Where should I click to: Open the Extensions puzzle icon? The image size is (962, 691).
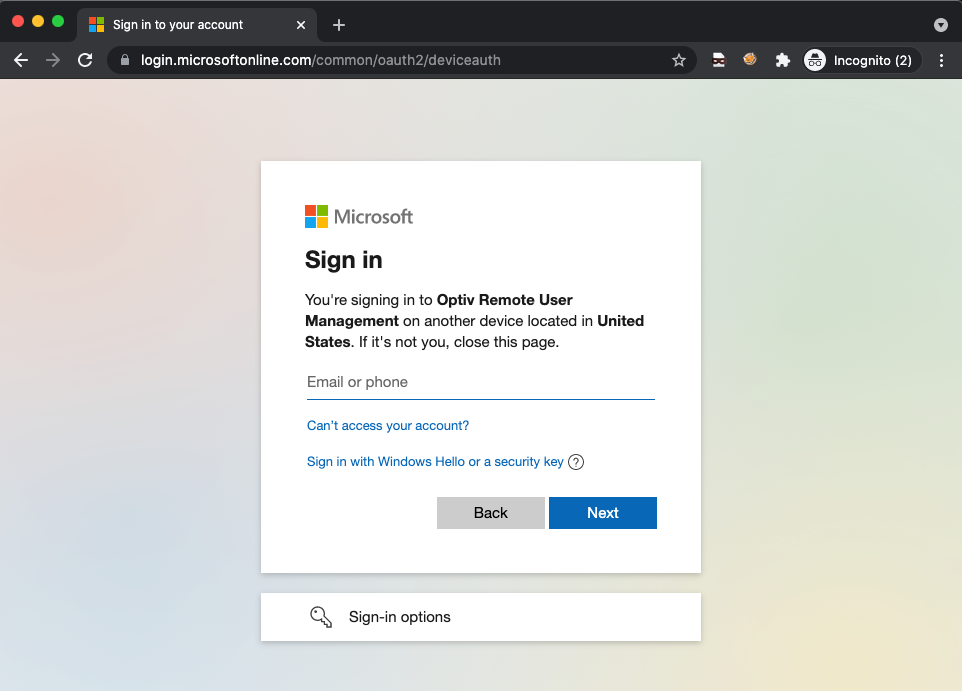click(x=783, y=60)
